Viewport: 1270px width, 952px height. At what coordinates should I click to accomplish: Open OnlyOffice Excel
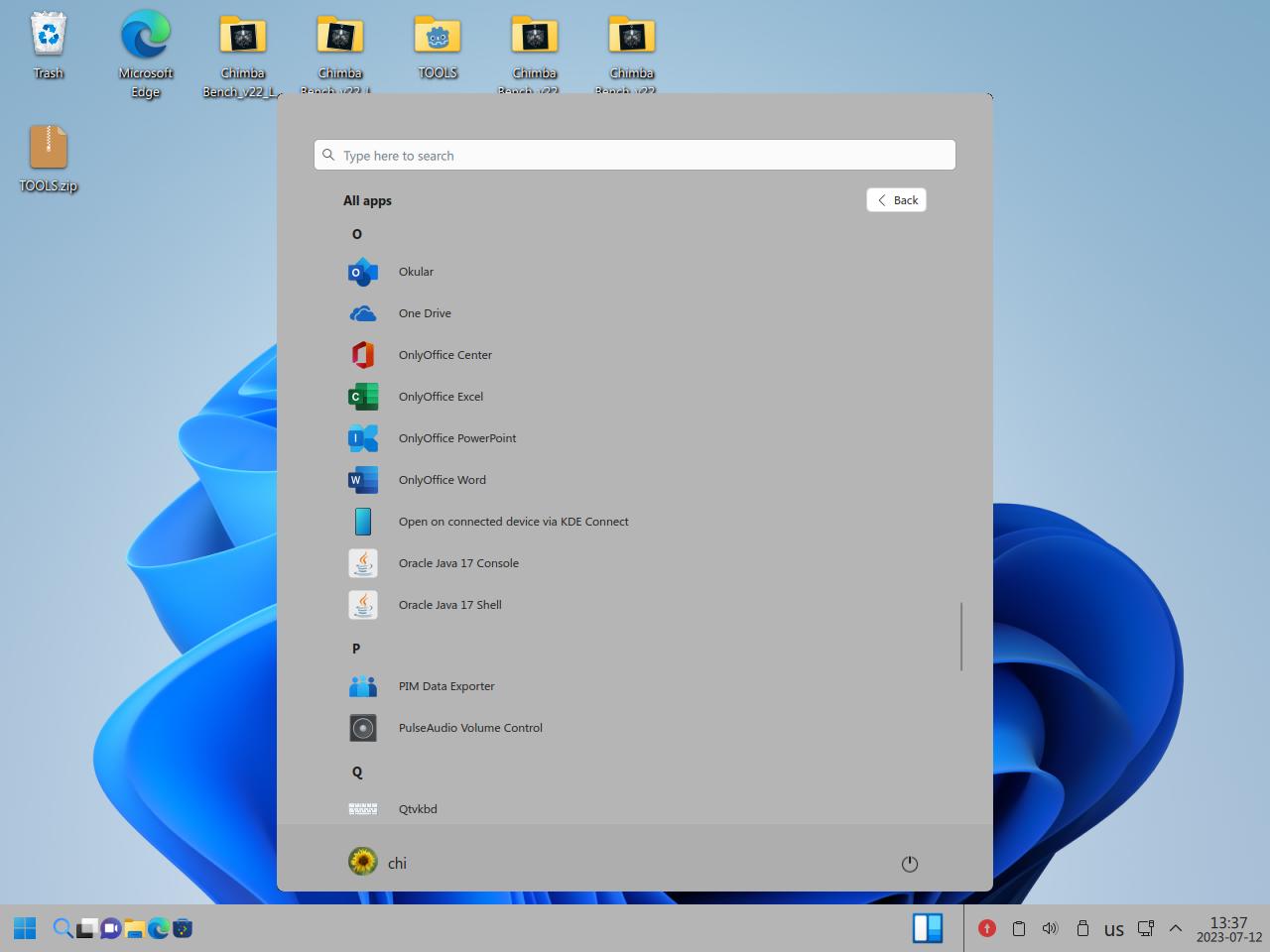click(441, 397)
